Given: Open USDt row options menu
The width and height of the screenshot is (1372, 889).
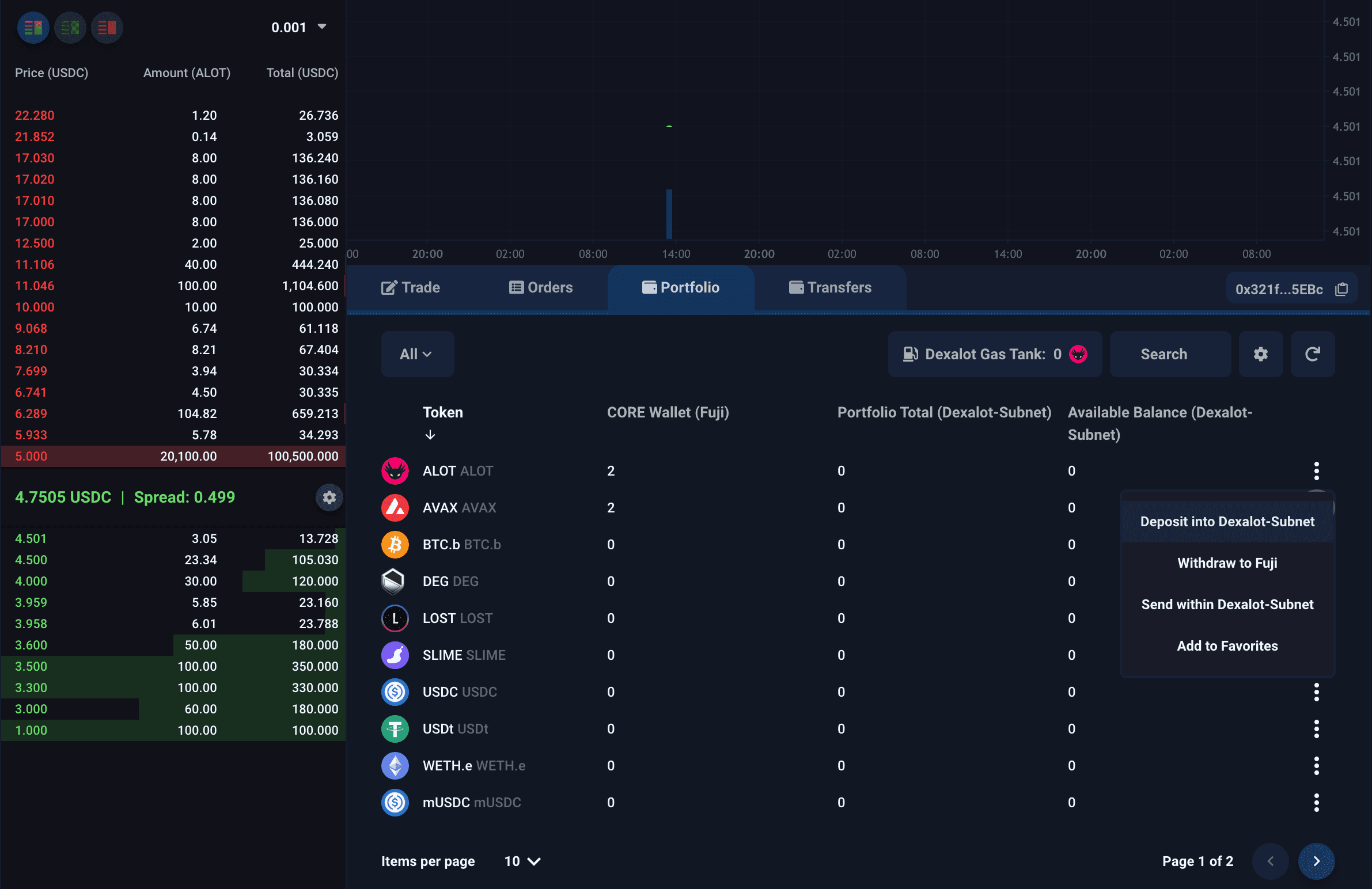Looking at the screenshot, I should [x=1316, y=728].
